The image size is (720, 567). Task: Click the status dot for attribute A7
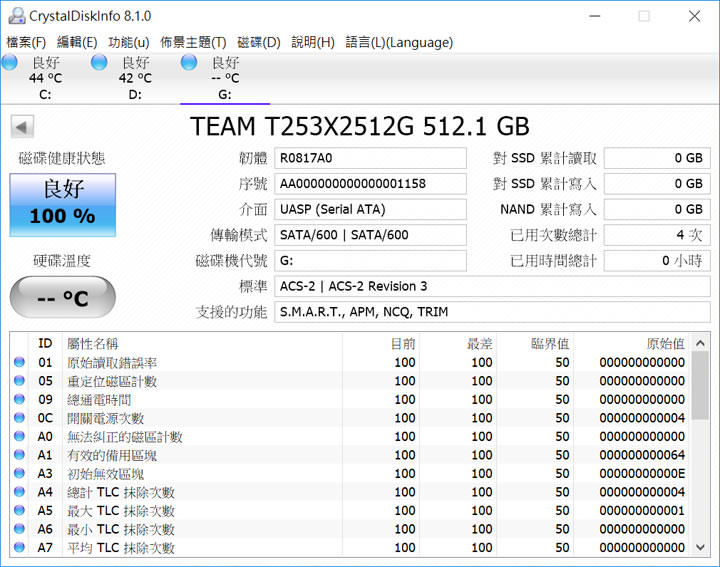click(x=19, y=547)
